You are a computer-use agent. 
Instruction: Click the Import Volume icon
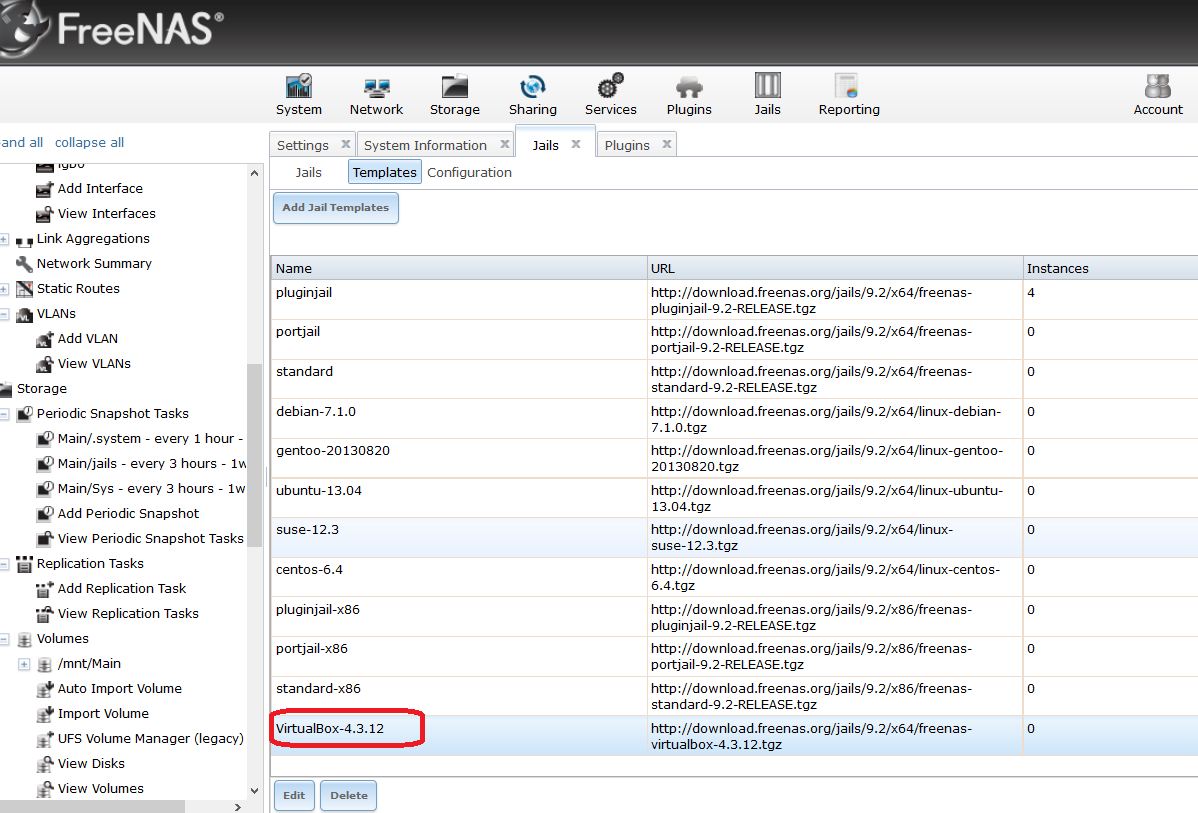45,714
